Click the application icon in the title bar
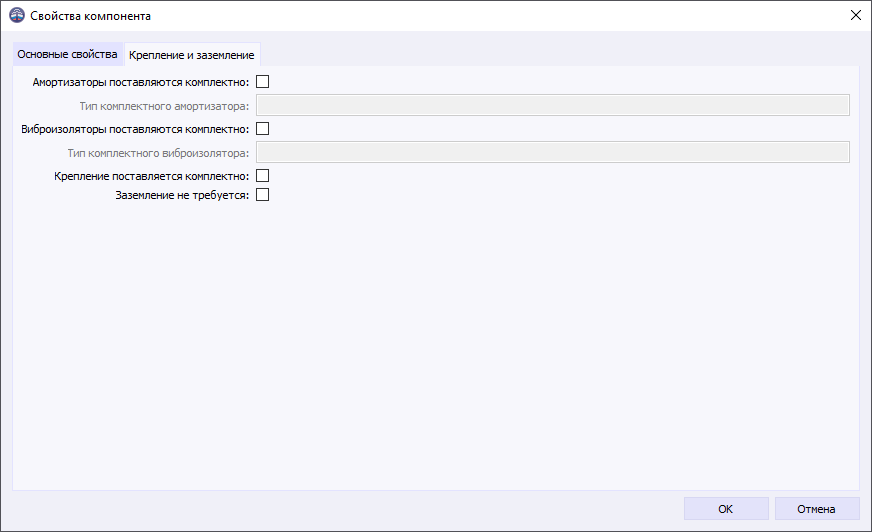This screenshot has height=532, width=872. pos(17,16)
